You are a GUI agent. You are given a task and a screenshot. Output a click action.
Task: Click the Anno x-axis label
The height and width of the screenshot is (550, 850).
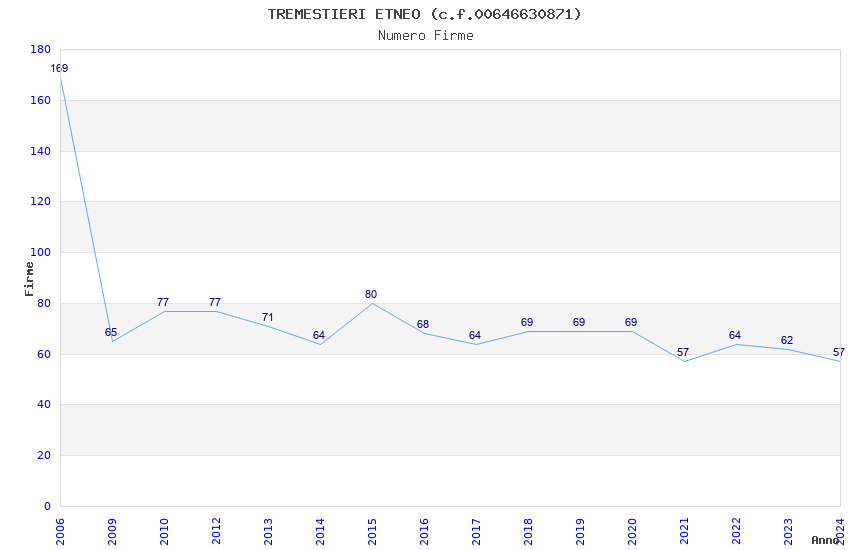coord(825,540)
